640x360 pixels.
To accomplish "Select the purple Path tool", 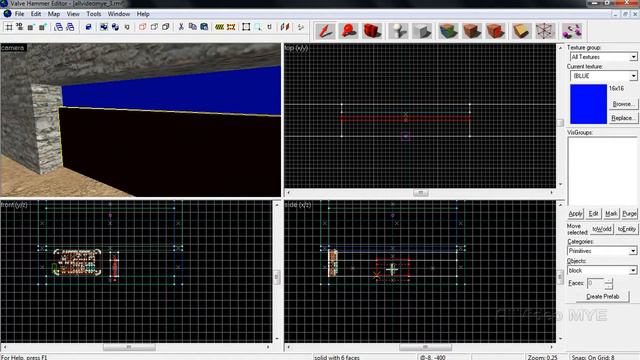I will 571,31.
